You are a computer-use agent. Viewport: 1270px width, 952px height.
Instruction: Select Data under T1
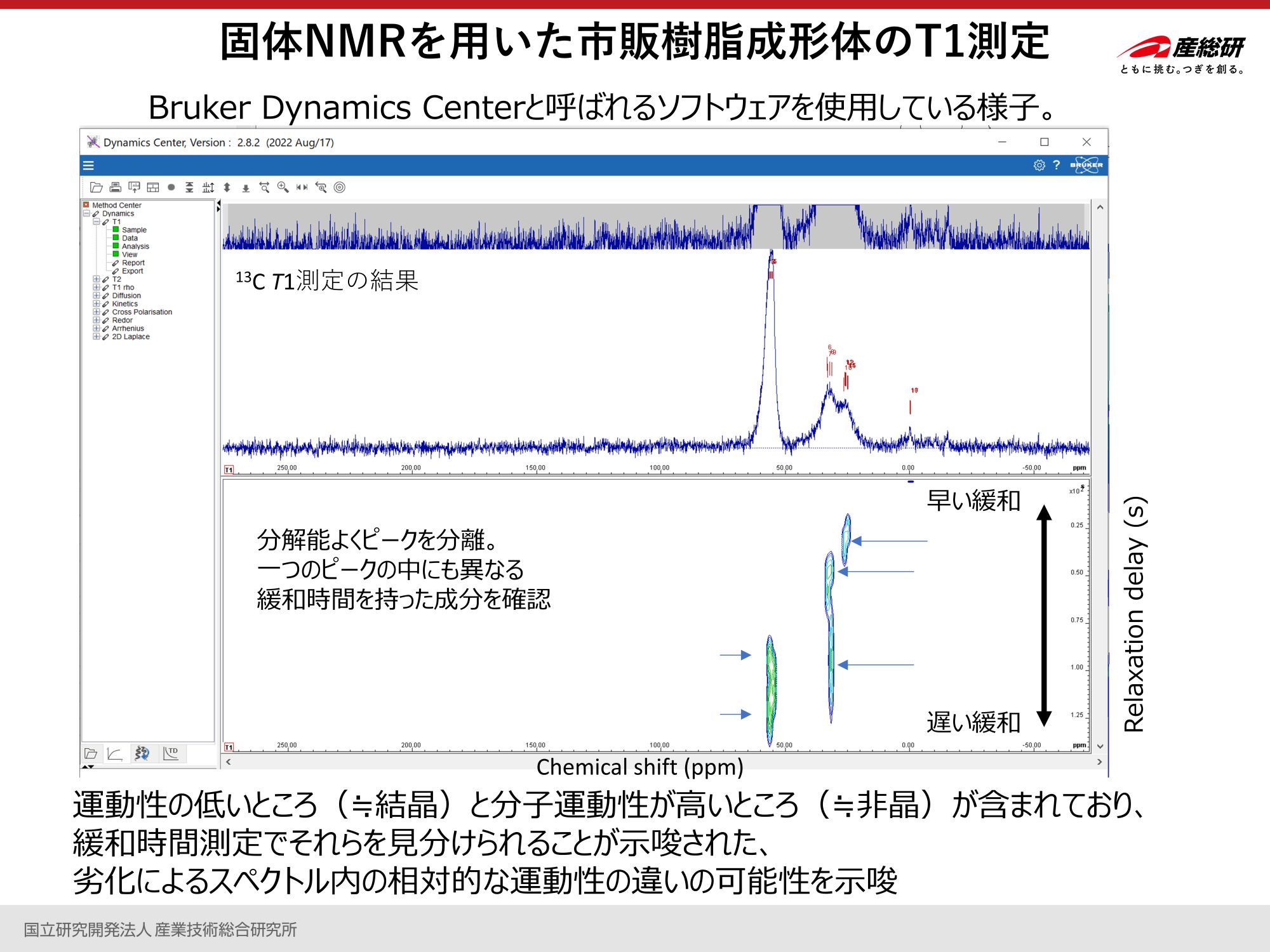click(x=130, y=238)
